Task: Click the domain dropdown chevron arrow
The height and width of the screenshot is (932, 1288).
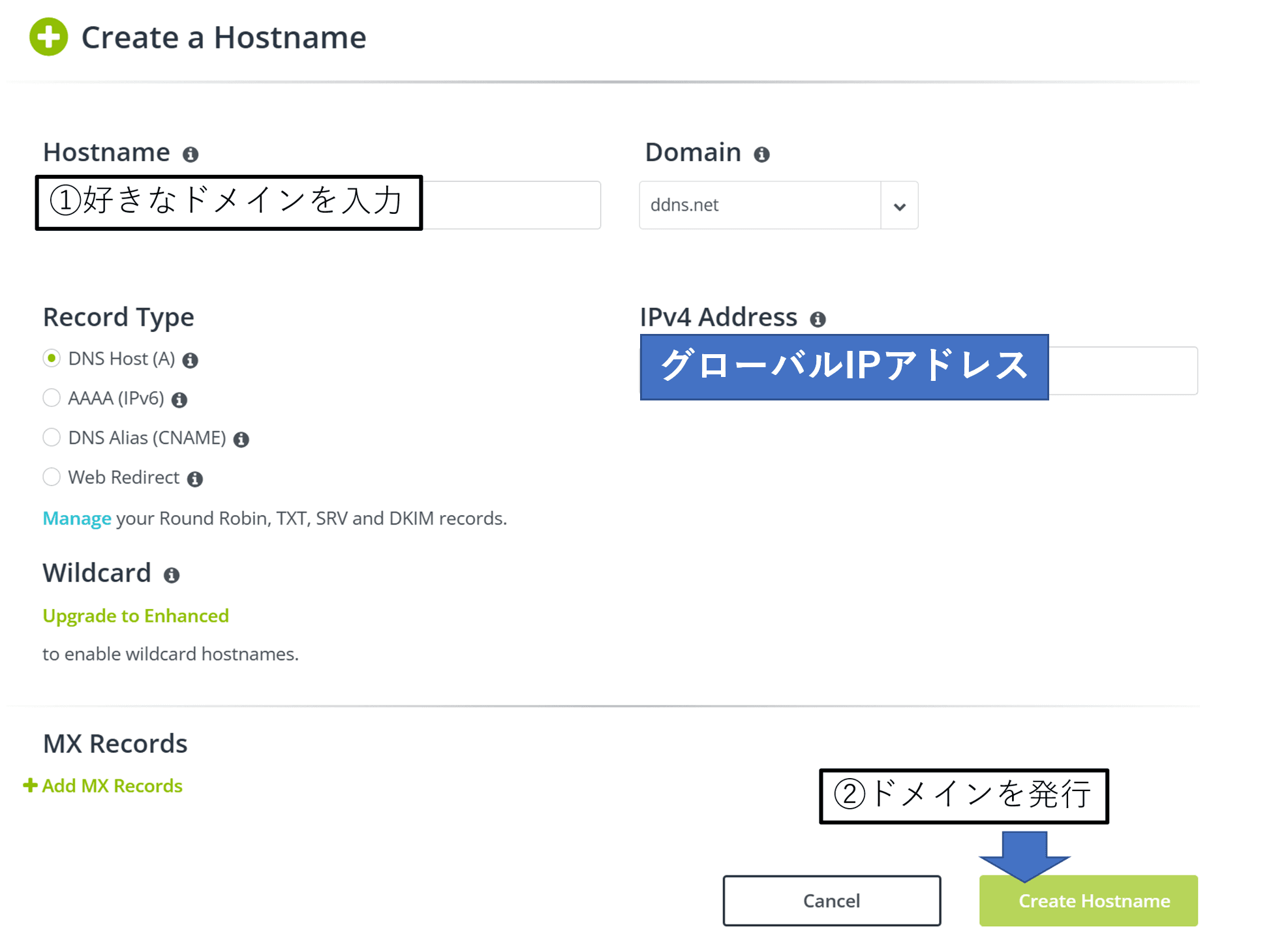Action: [899, 207]
